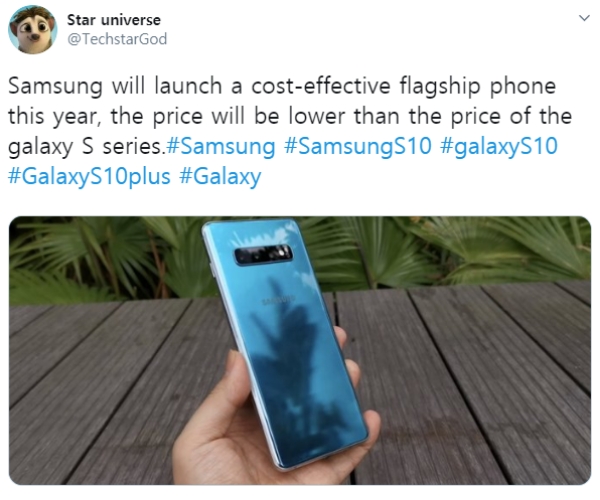Image resolution: width=600 pixels, height=500 pixels.
Task: Click the phone's rear camera module
Action: (x=263, y=254)
